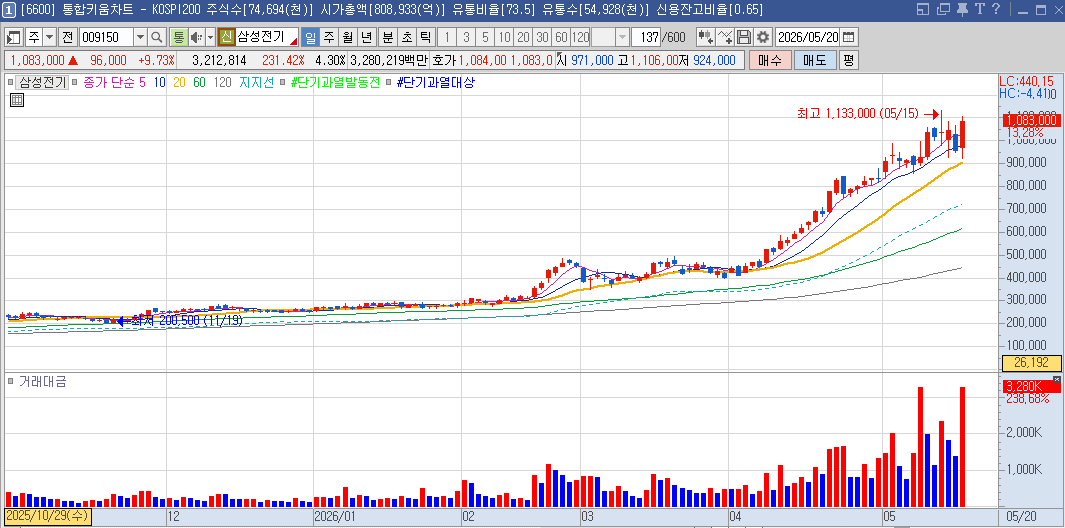
Task: Select the 틱 tick period
Action: click(426, 37)
